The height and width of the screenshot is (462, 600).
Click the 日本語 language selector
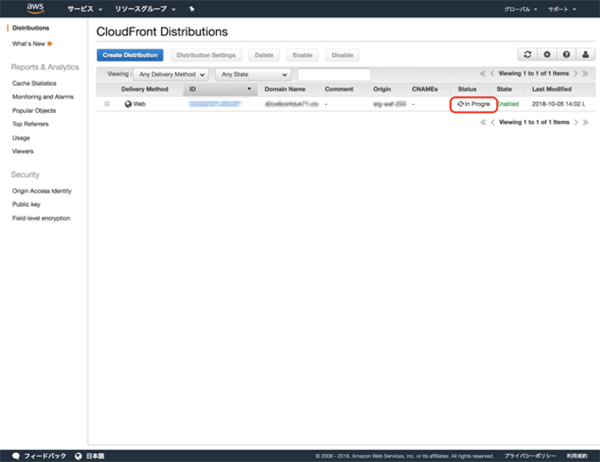pyautogui.click(x=95, y=456)
